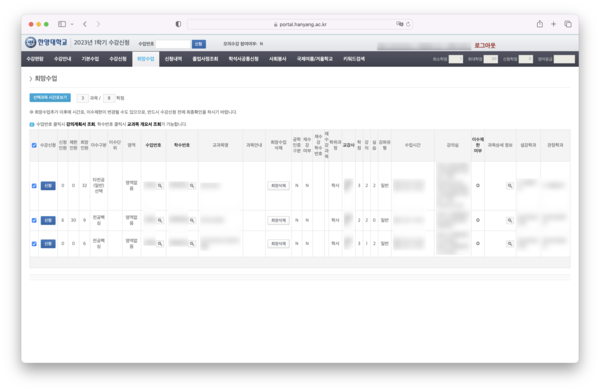Viewport: 600px width, 391px height.
Task: Click the 수업번호 magnifier in first row
Action: [160, 186]
